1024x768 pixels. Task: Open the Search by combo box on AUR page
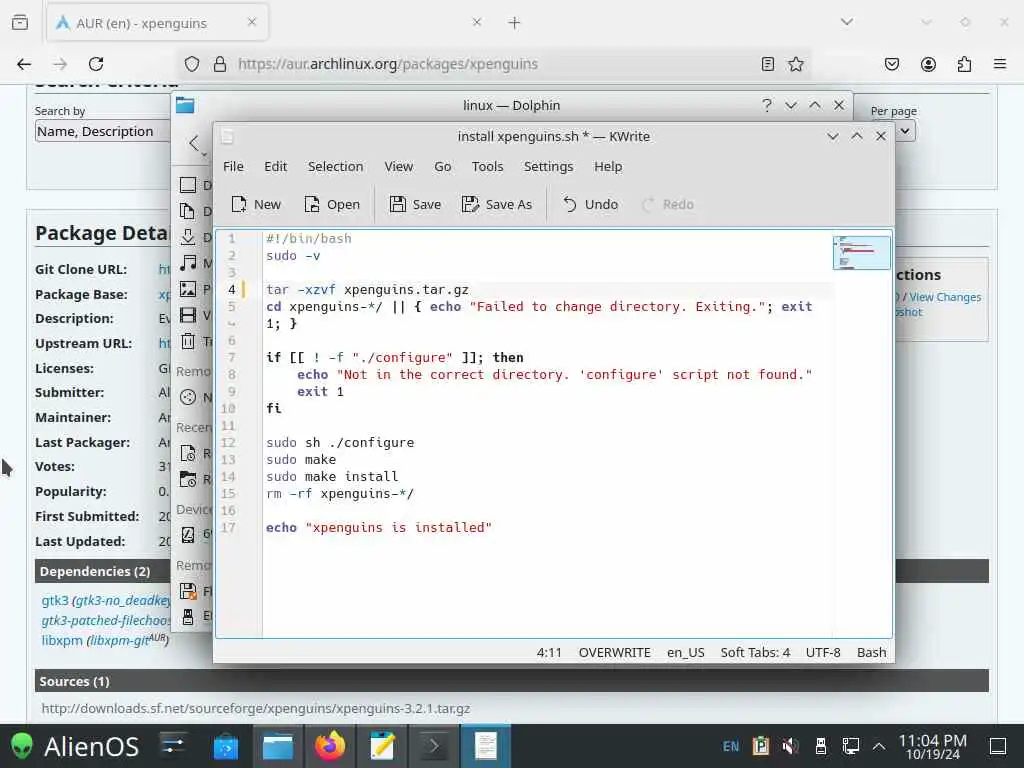101,131
